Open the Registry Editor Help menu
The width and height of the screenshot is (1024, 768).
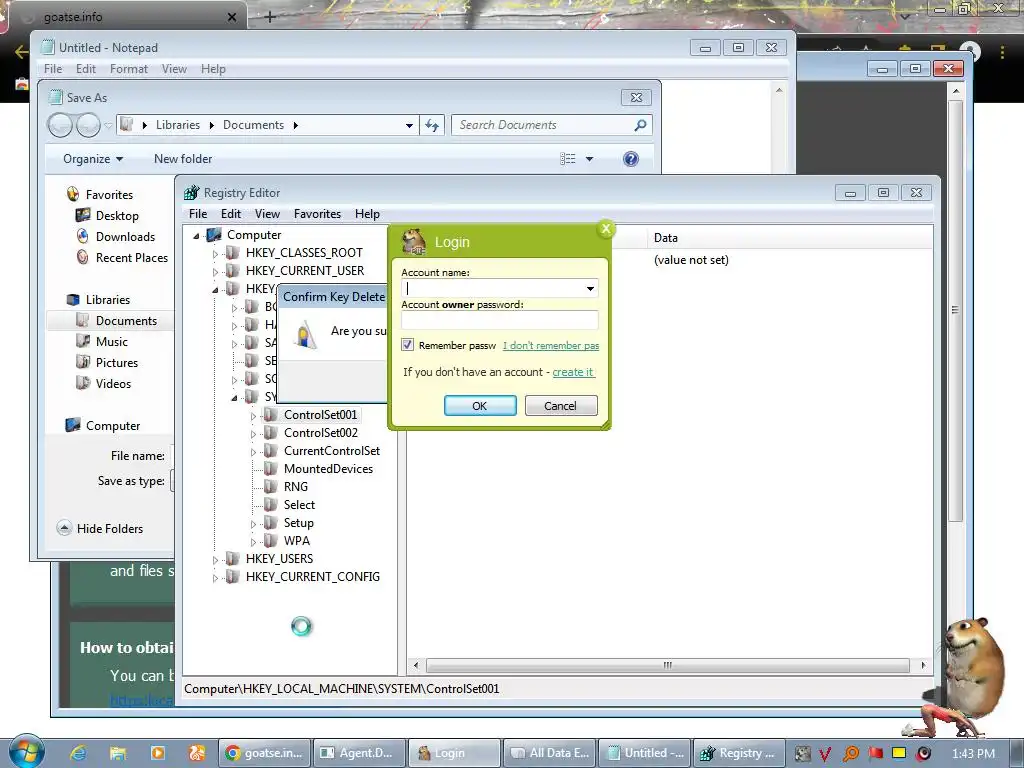[x=367, y=214]
